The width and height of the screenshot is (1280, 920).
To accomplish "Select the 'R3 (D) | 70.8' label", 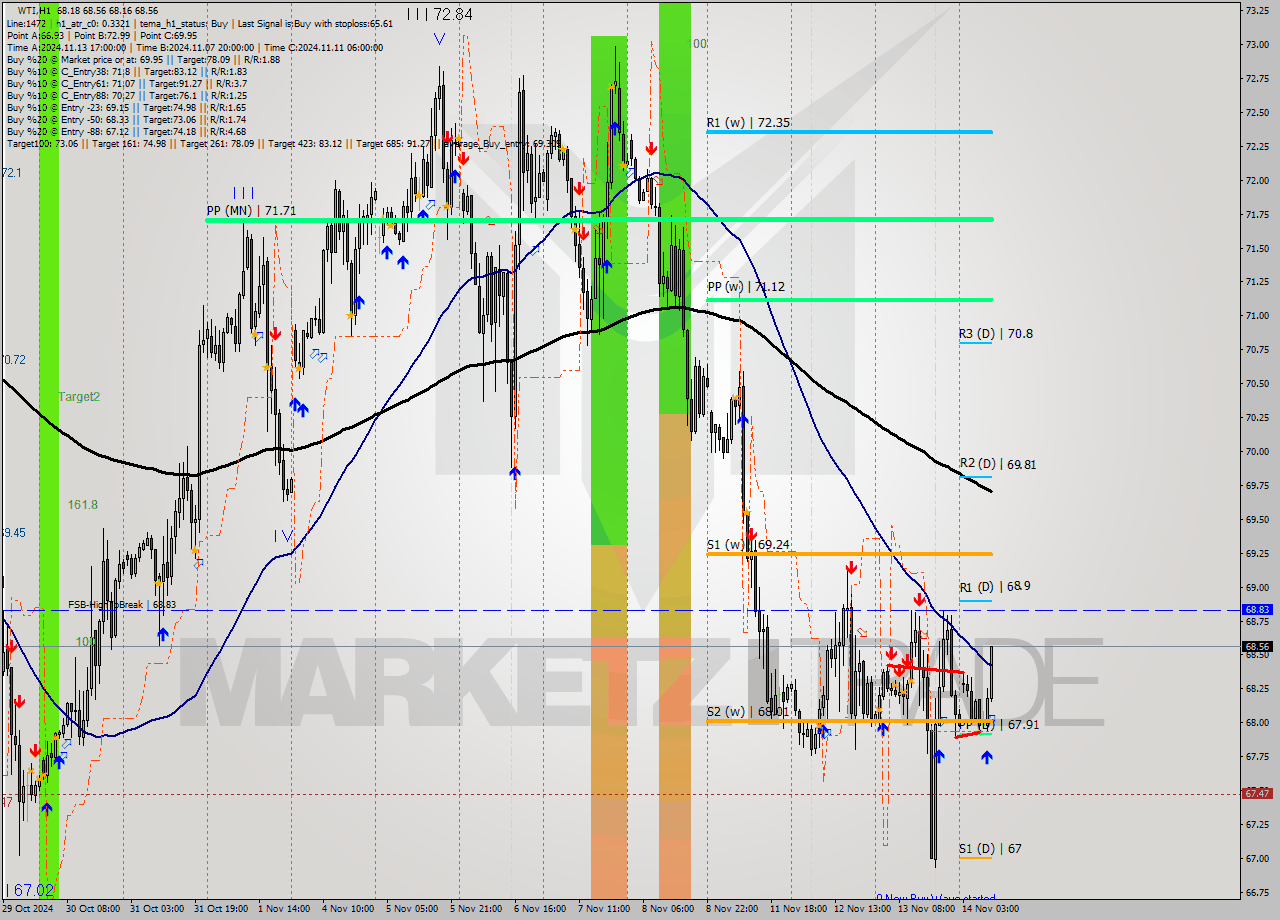I will point(996,334).
